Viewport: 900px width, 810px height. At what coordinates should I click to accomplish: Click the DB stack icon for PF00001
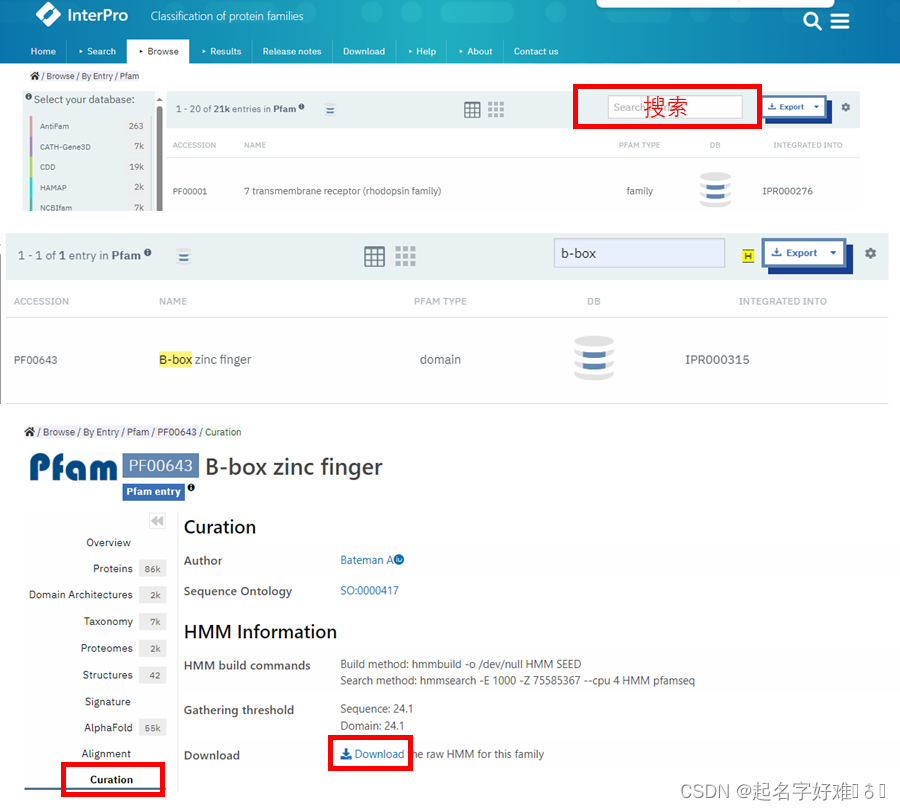715,190
